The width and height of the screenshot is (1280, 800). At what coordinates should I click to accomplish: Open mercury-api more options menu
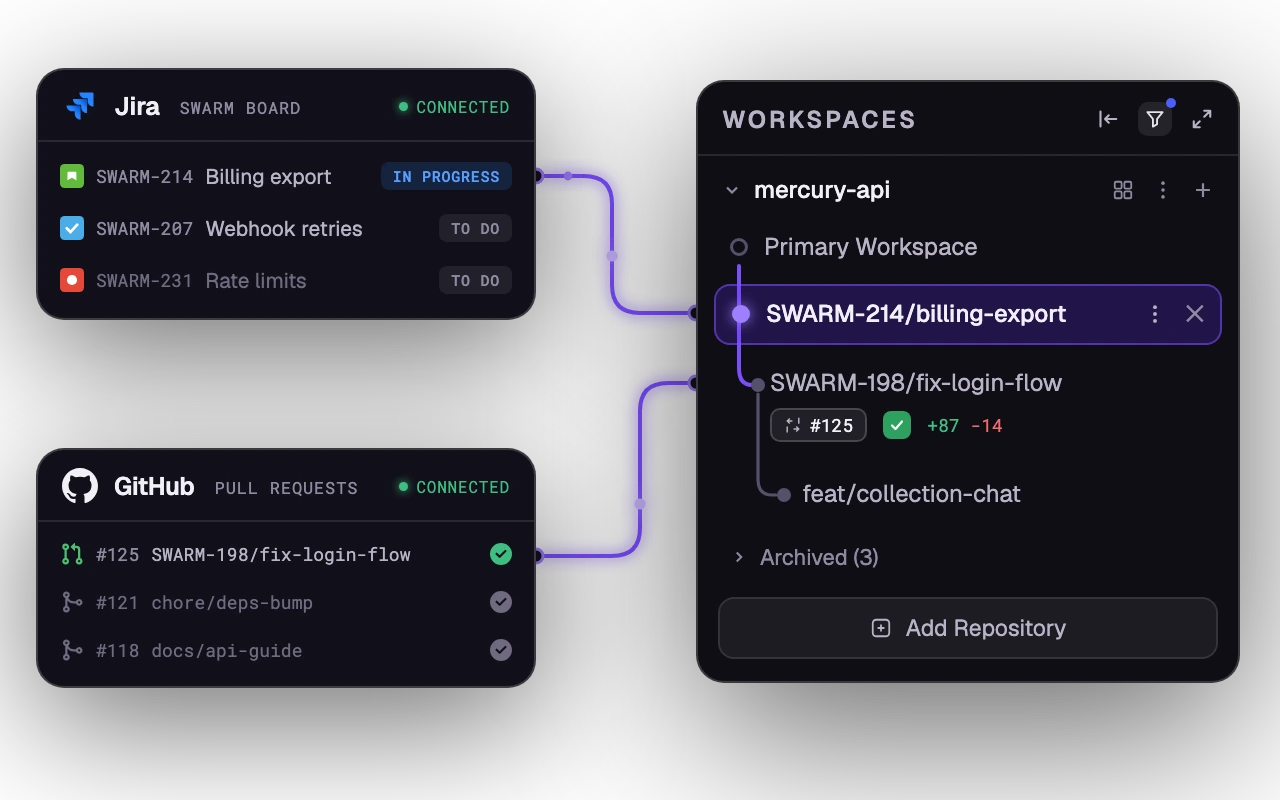point(1162,190)
